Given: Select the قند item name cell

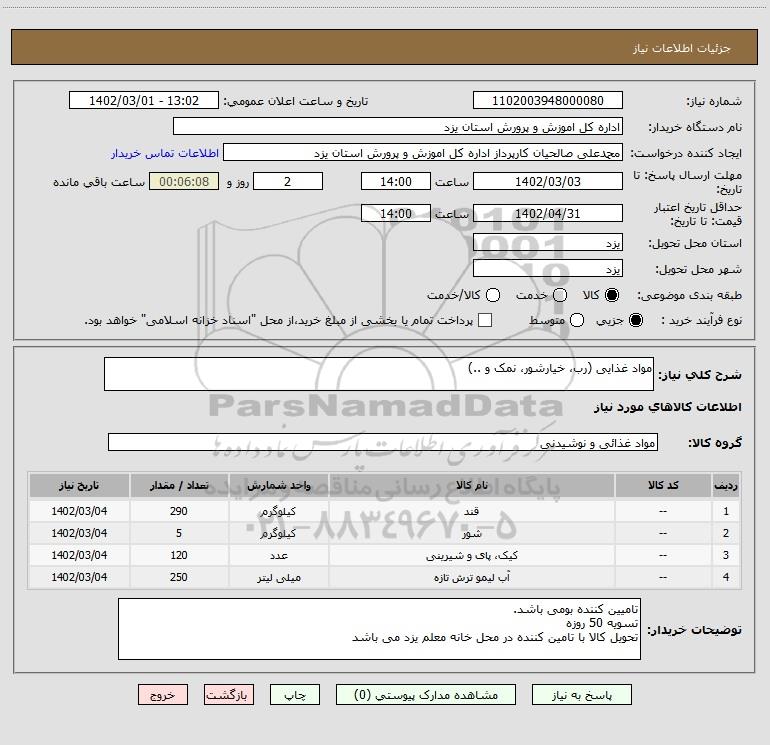Looking at the screenshot, I should tap(471, 511).
